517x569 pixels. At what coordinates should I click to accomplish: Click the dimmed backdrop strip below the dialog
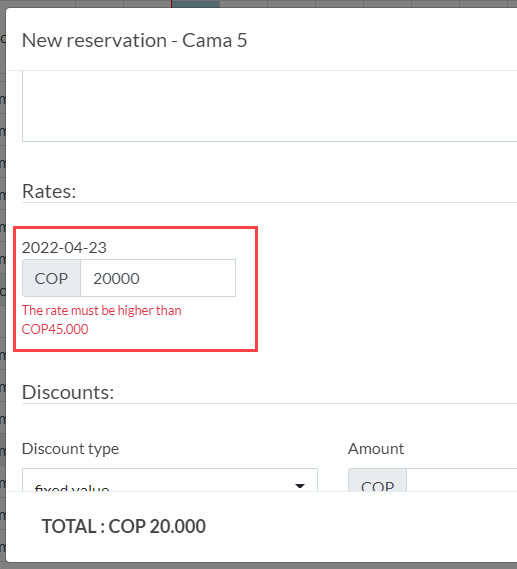(x=258, y=566)
